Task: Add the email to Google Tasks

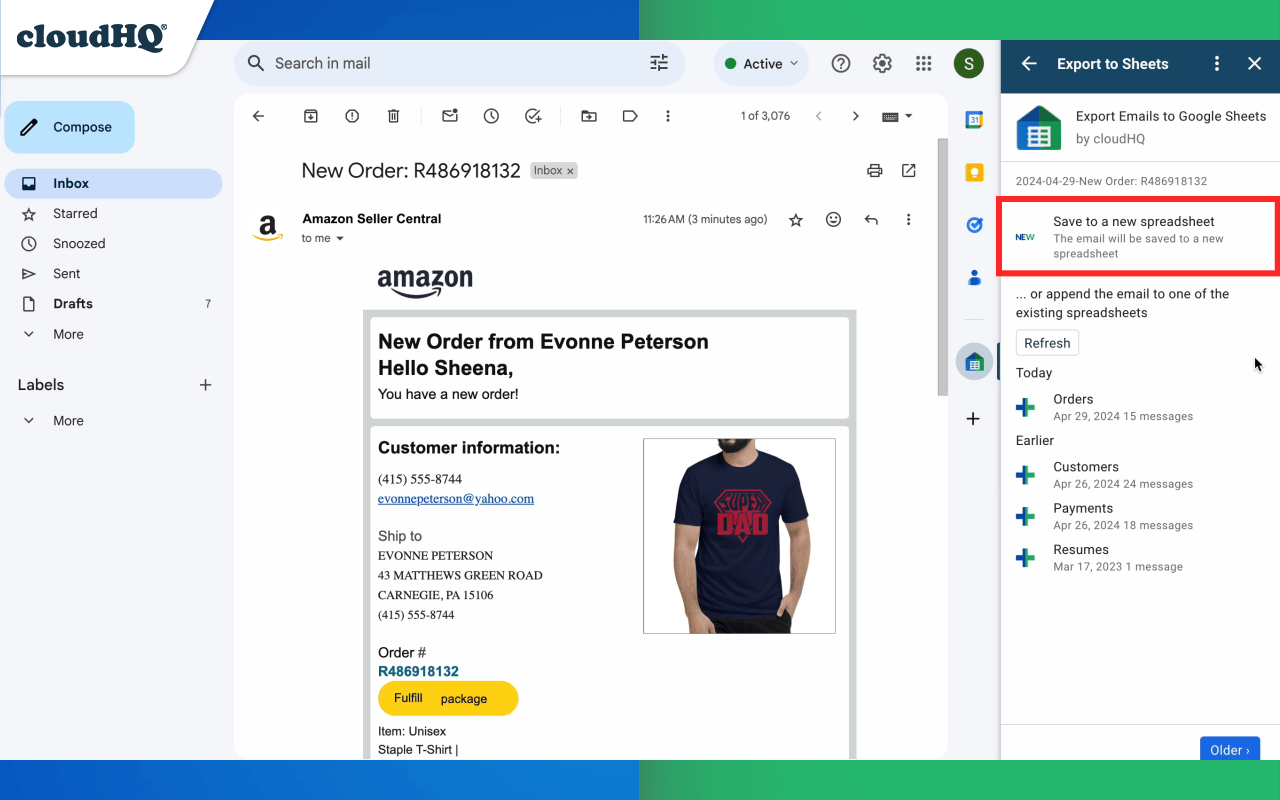Action: point(533,116)
